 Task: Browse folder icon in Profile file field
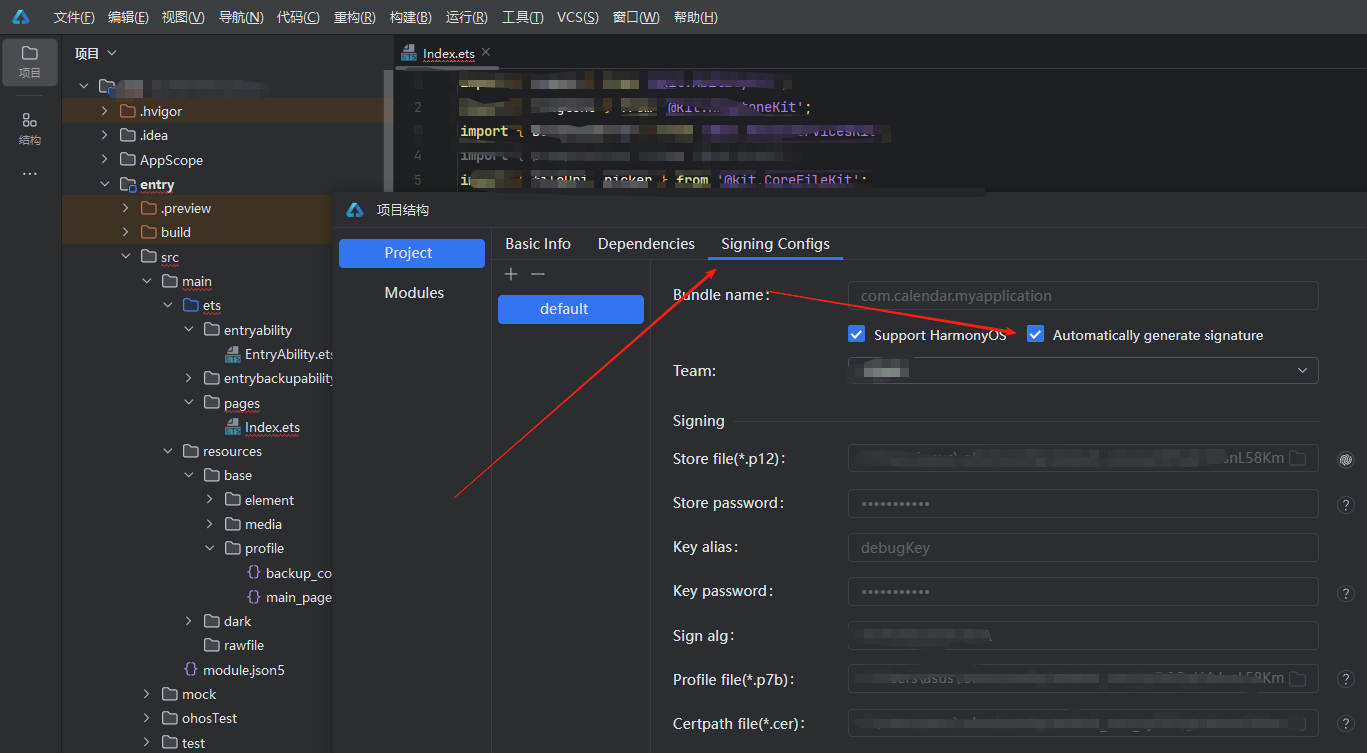(x=1297, y=680)
